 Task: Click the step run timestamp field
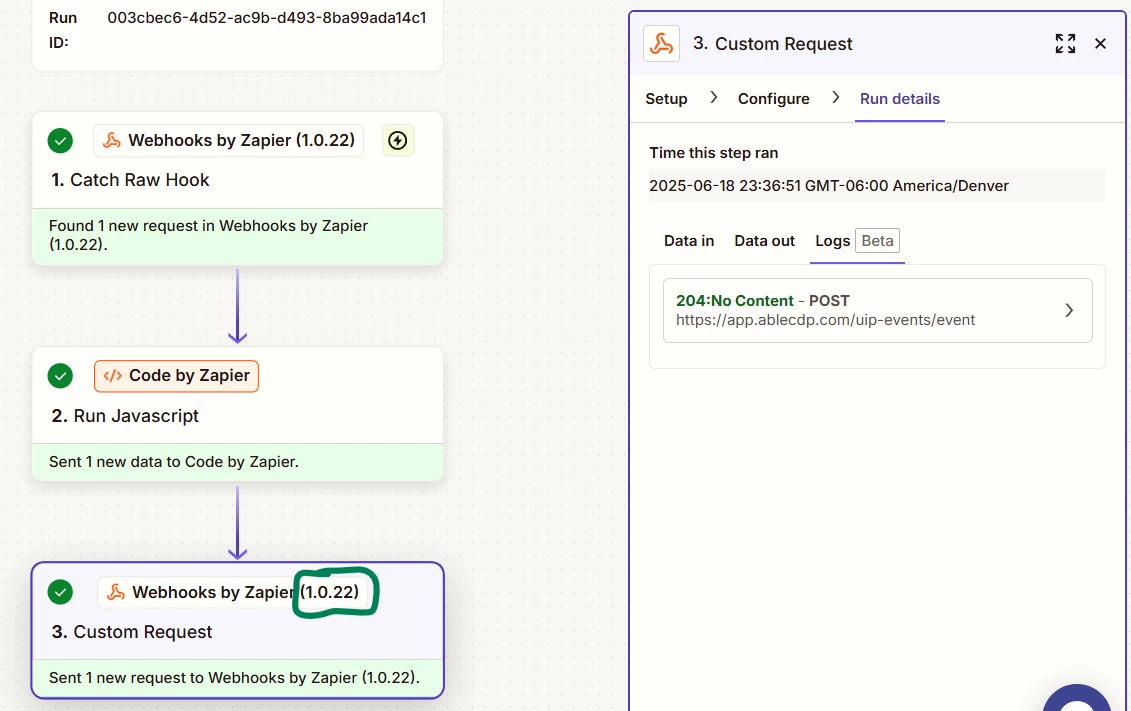(x=876, y=185)
